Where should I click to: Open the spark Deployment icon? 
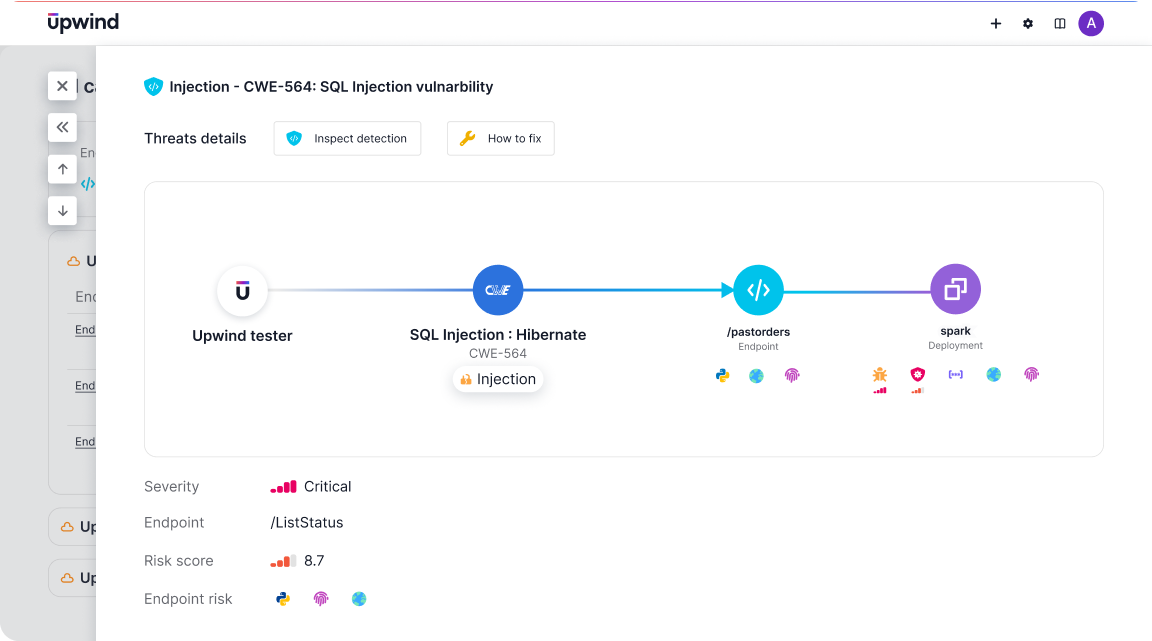tap(955, 289)
